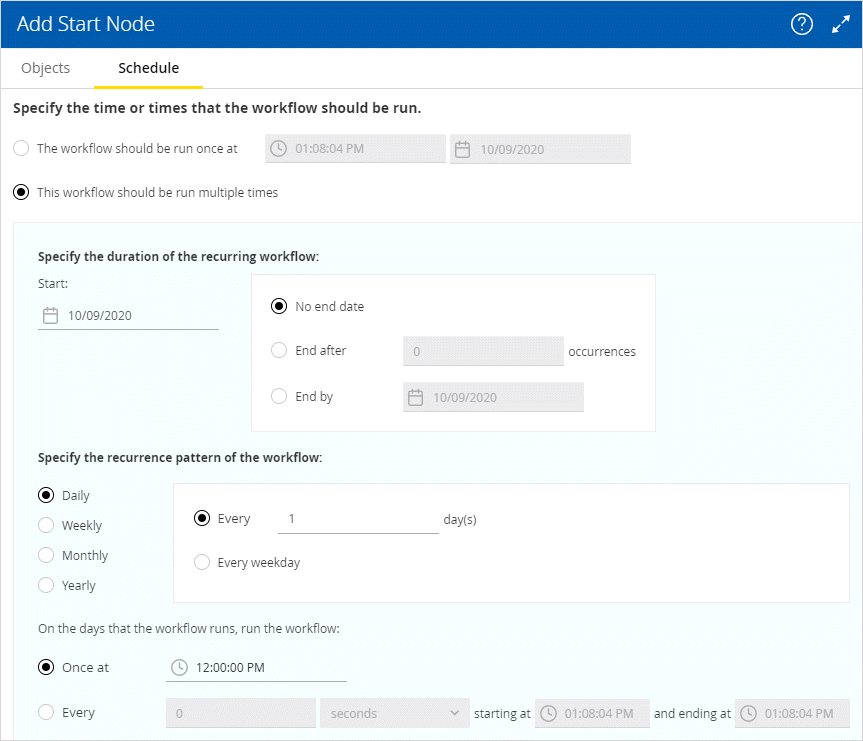Click the 'occurrences' label text

[x=602, y=351]
